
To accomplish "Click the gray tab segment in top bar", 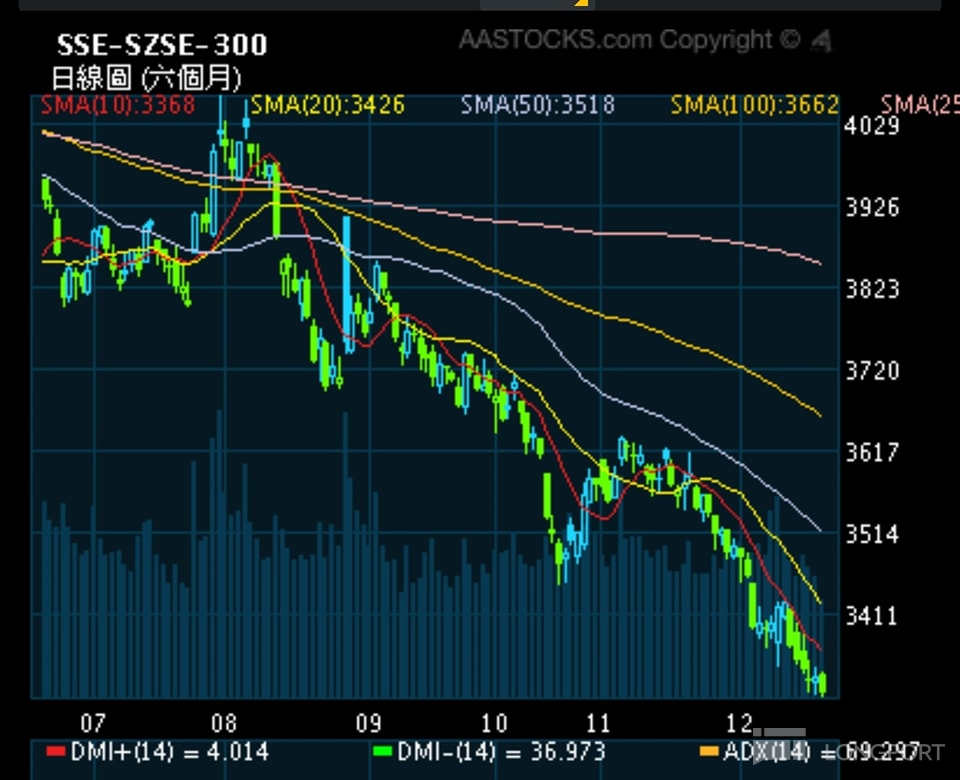I will [536, 4].
